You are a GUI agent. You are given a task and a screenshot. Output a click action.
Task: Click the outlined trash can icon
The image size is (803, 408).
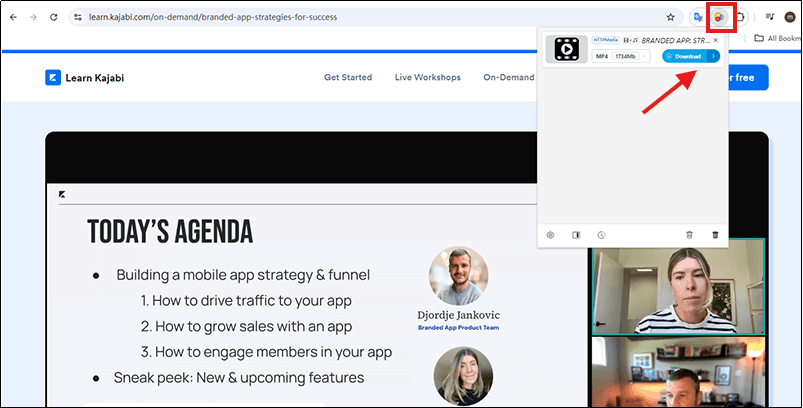pos(689,234)
